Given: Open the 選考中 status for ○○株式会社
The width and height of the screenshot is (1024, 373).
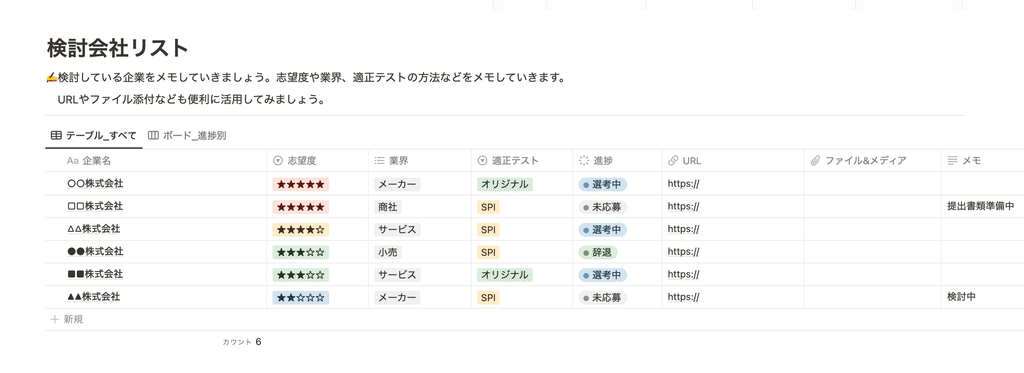Looking at the screenshot, I should point(603,184).
